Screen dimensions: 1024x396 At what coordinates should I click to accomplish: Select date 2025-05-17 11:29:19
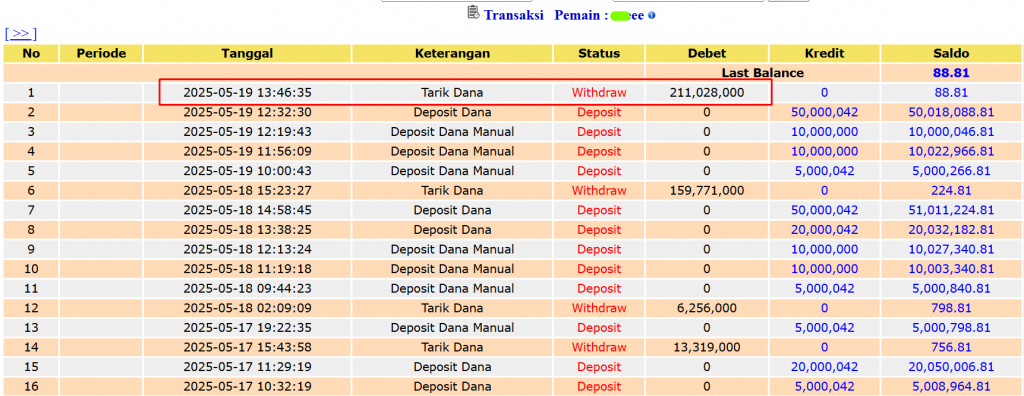click(247, 367)
